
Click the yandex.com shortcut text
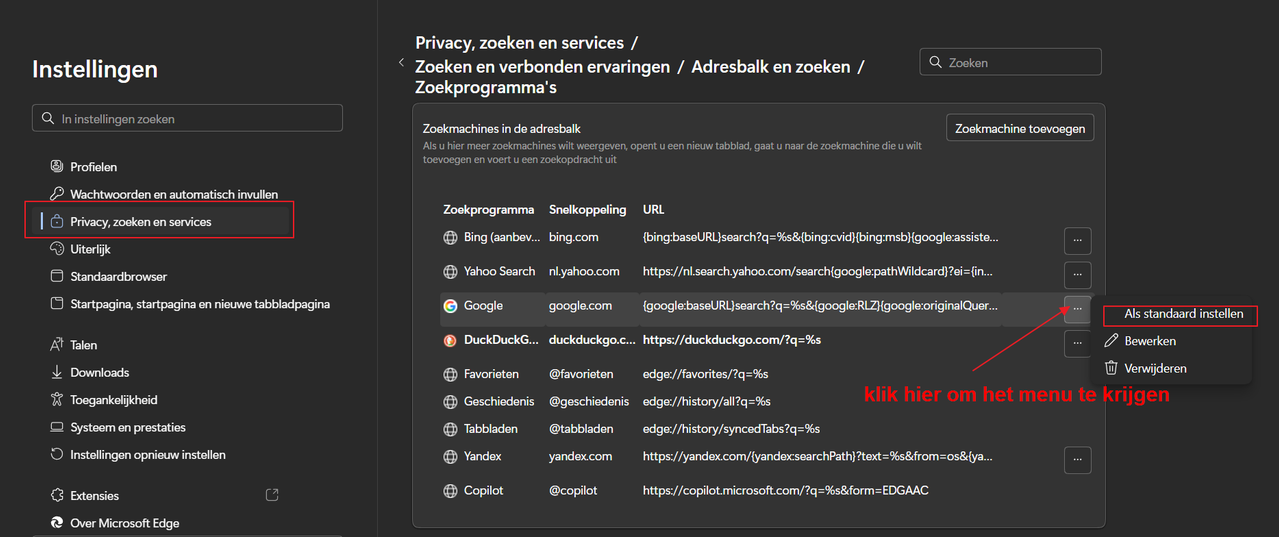point(580,456)
